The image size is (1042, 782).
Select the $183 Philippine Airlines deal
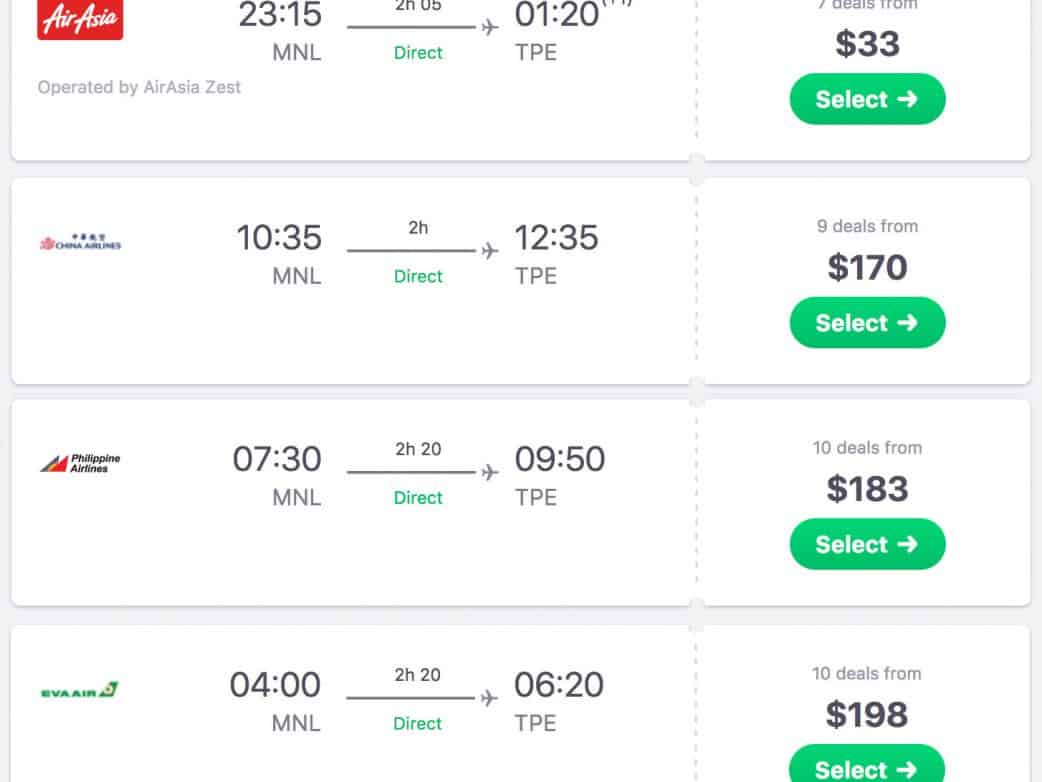pos(867,544)
